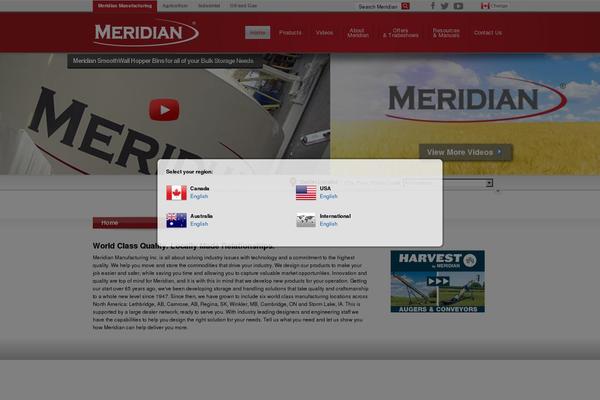This screenshot has height=400, width=600.
Task: Switch to the Agriculture tab
Action: tap(175, 6)
